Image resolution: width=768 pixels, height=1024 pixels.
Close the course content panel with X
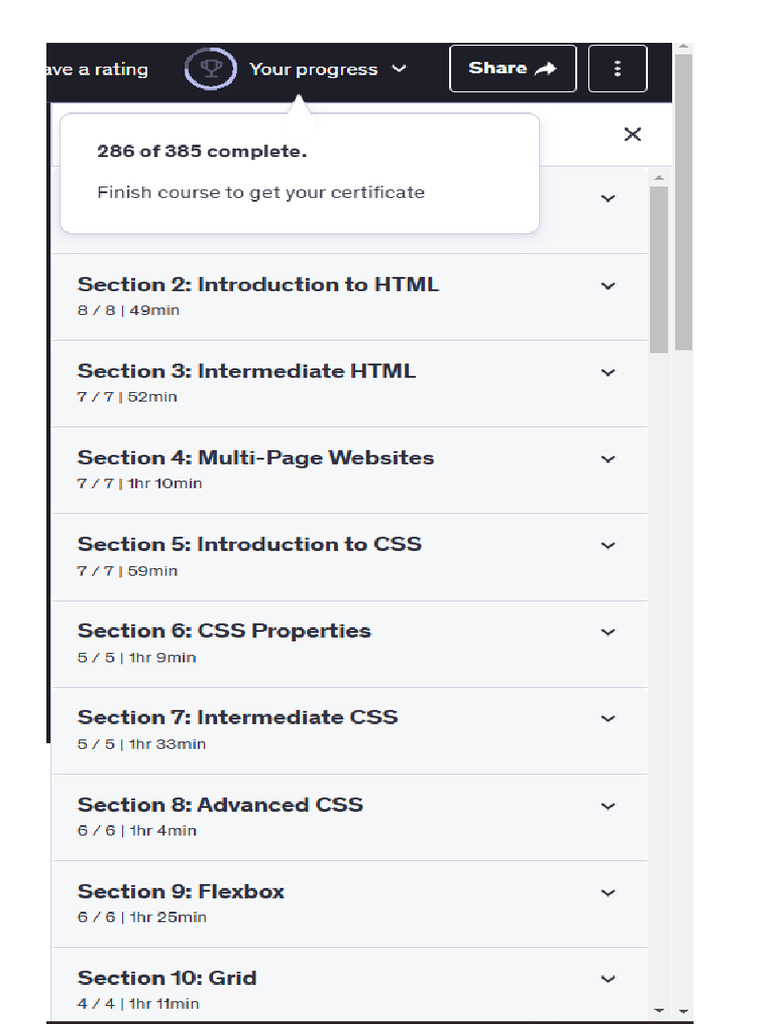click(632, 134)
